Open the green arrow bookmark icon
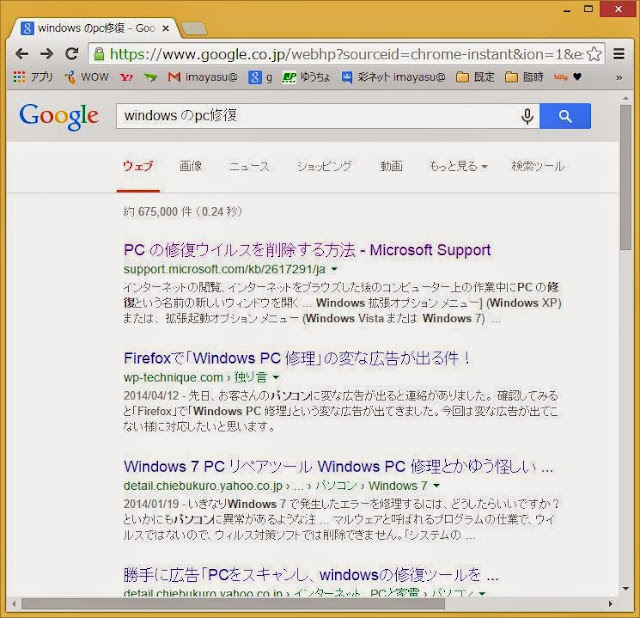The height and width of the screenshot is (618, 640). click(x=151, y=77)
